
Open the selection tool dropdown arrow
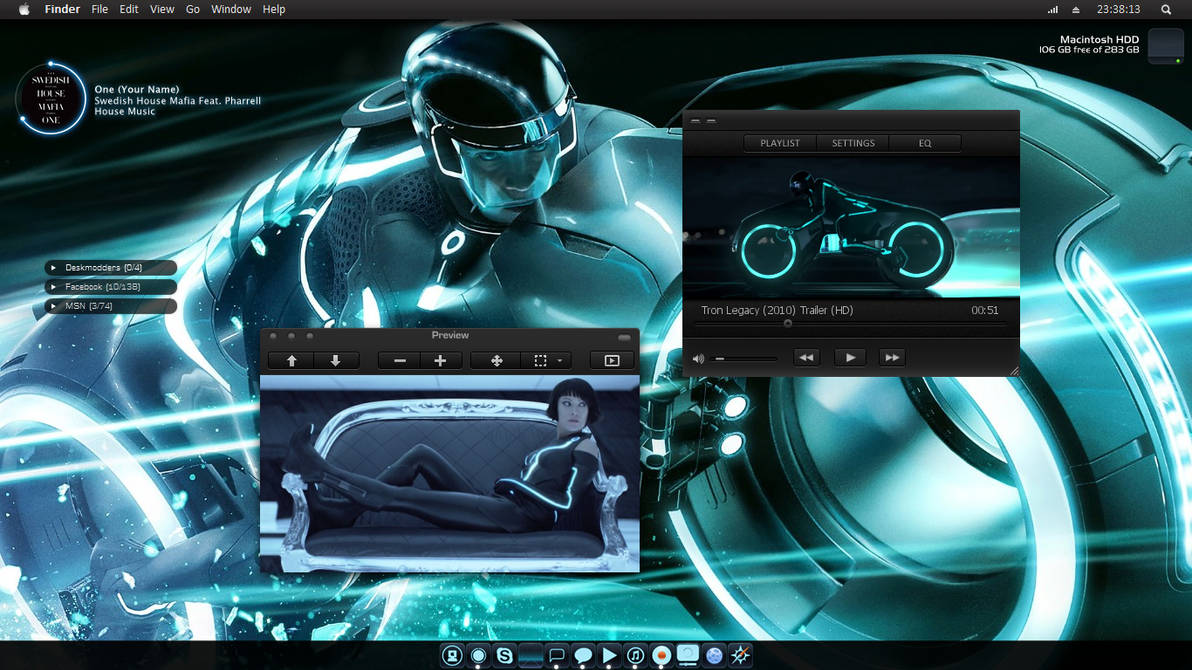click(560, 360)
